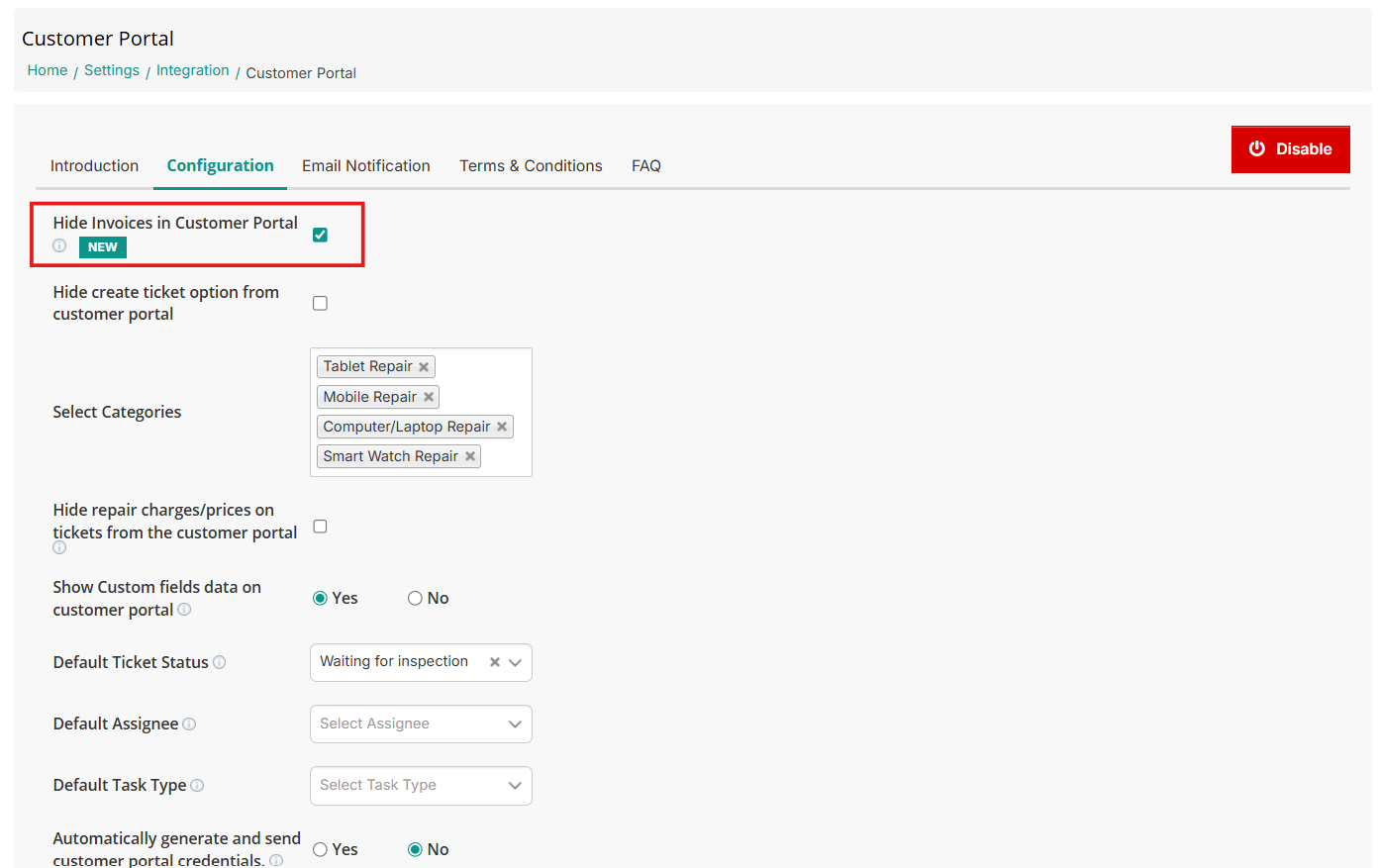Open the Terms & Conditions tab

click(531, 165)
